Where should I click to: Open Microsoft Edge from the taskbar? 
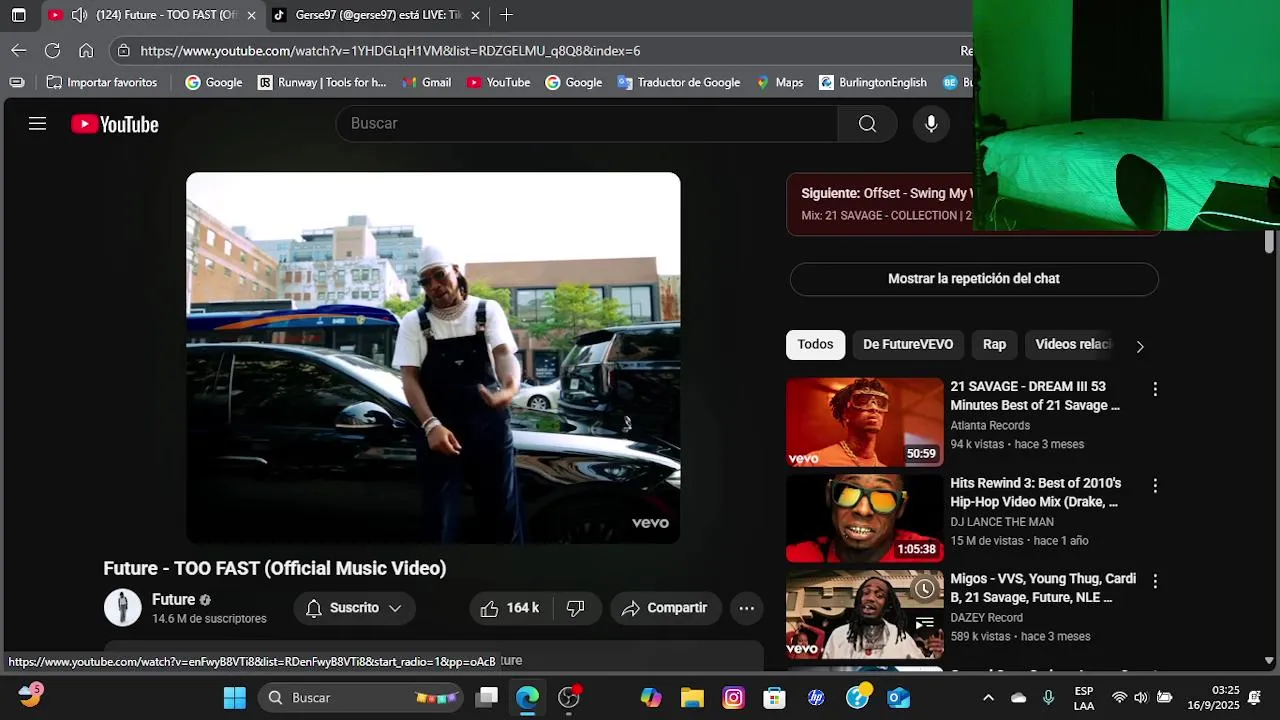pos(527,698)
